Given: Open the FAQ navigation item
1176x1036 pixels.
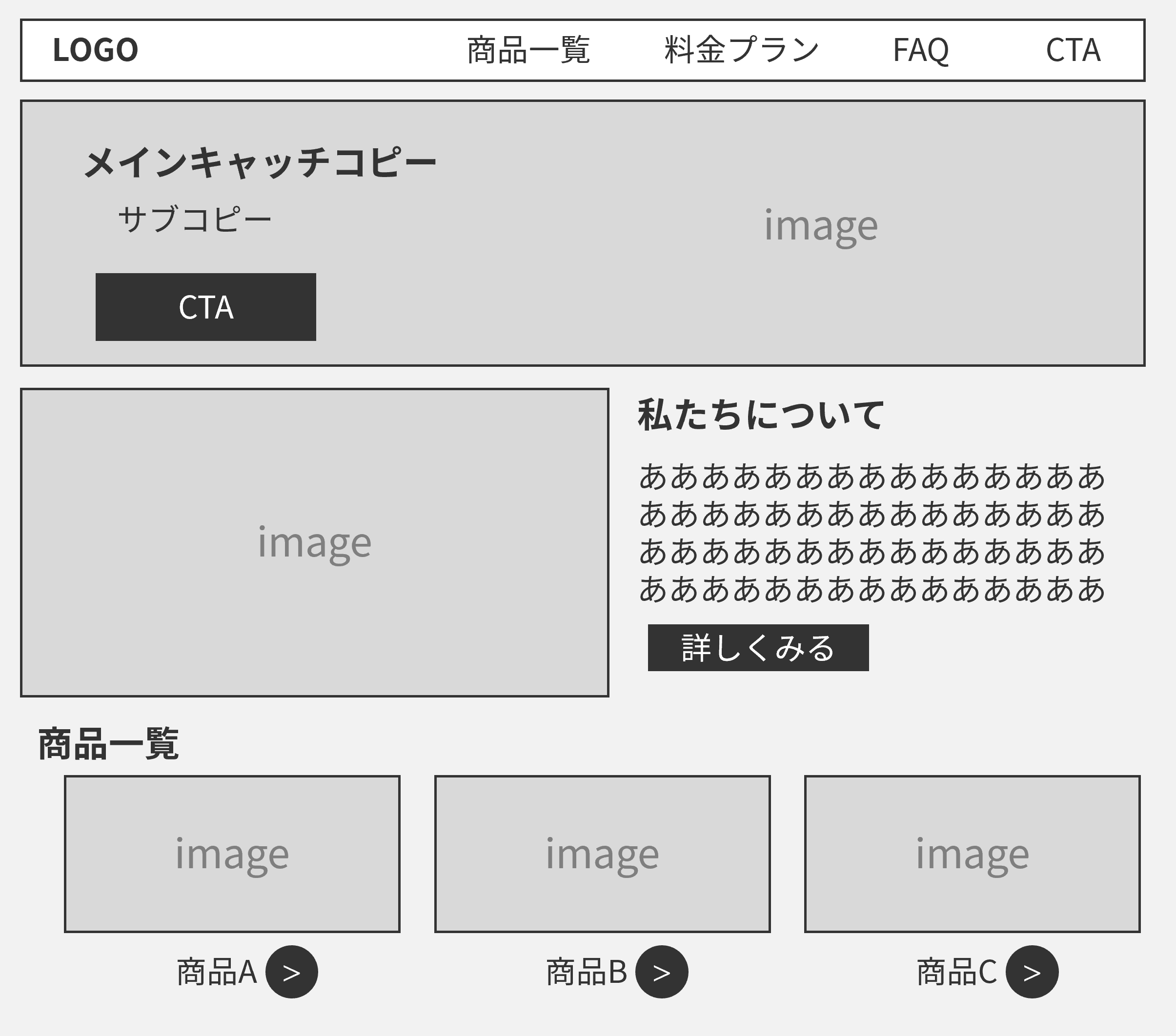Looking at the screenshot, I should click(x=919, y=51).
